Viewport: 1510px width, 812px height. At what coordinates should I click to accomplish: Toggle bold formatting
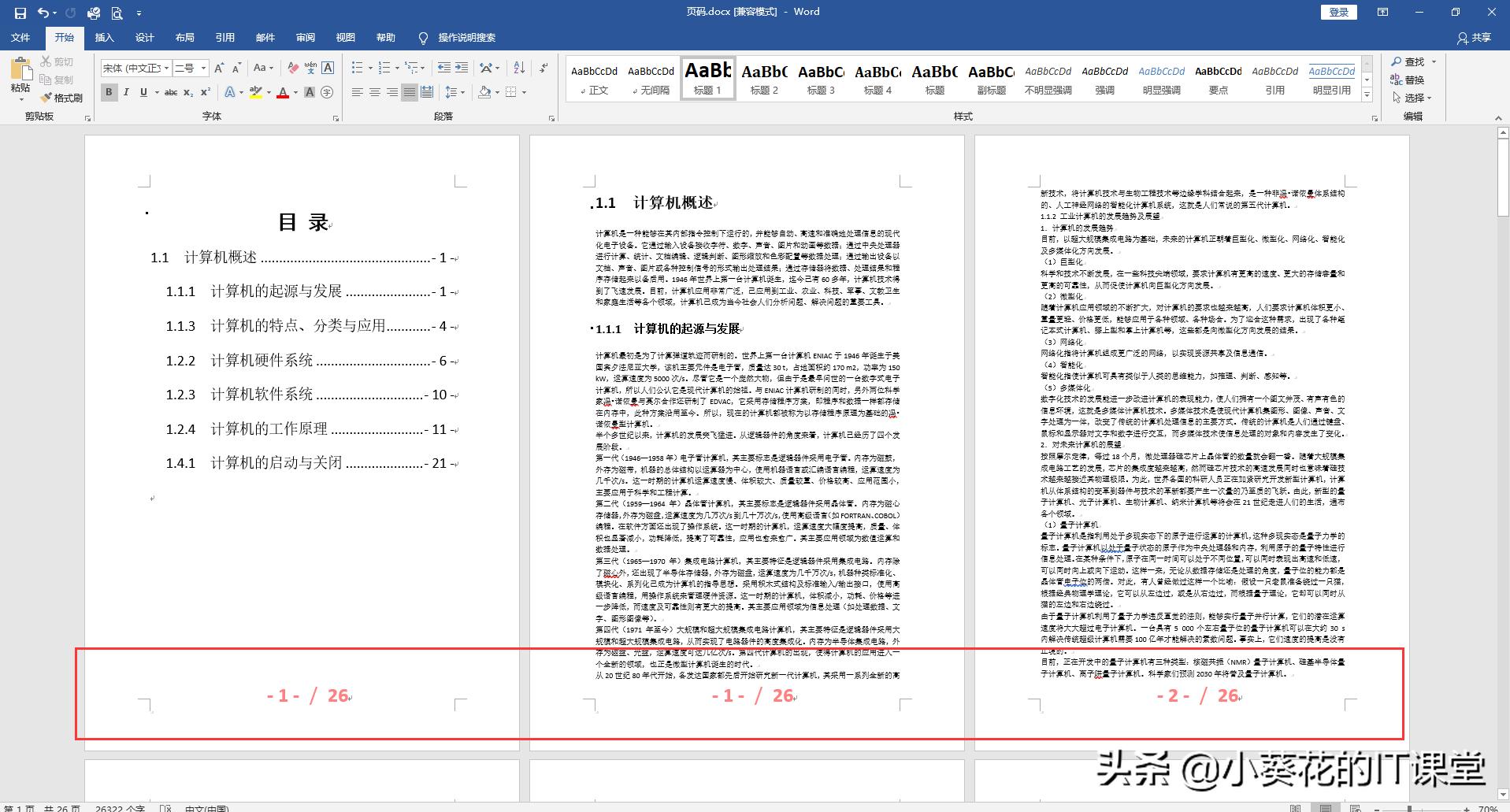(x=109, y=93)
